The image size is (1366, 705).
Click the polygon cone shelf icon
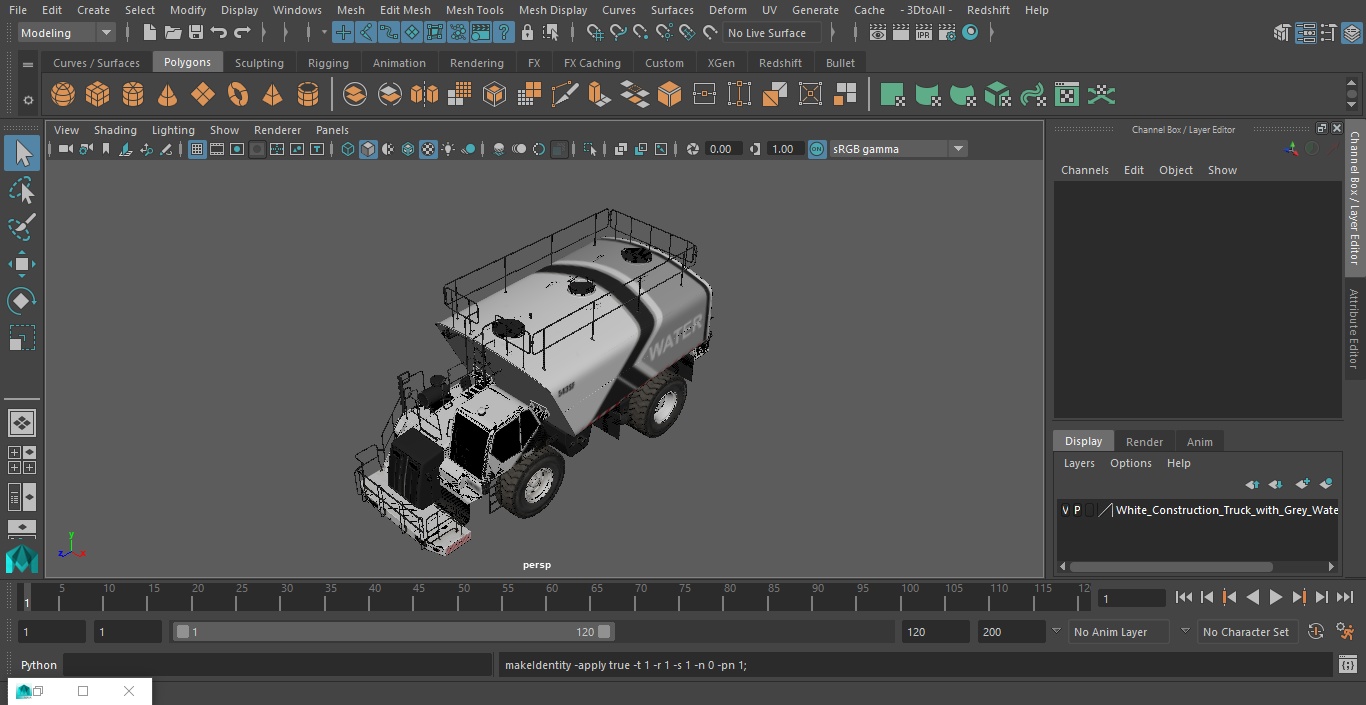click(168, 95)
